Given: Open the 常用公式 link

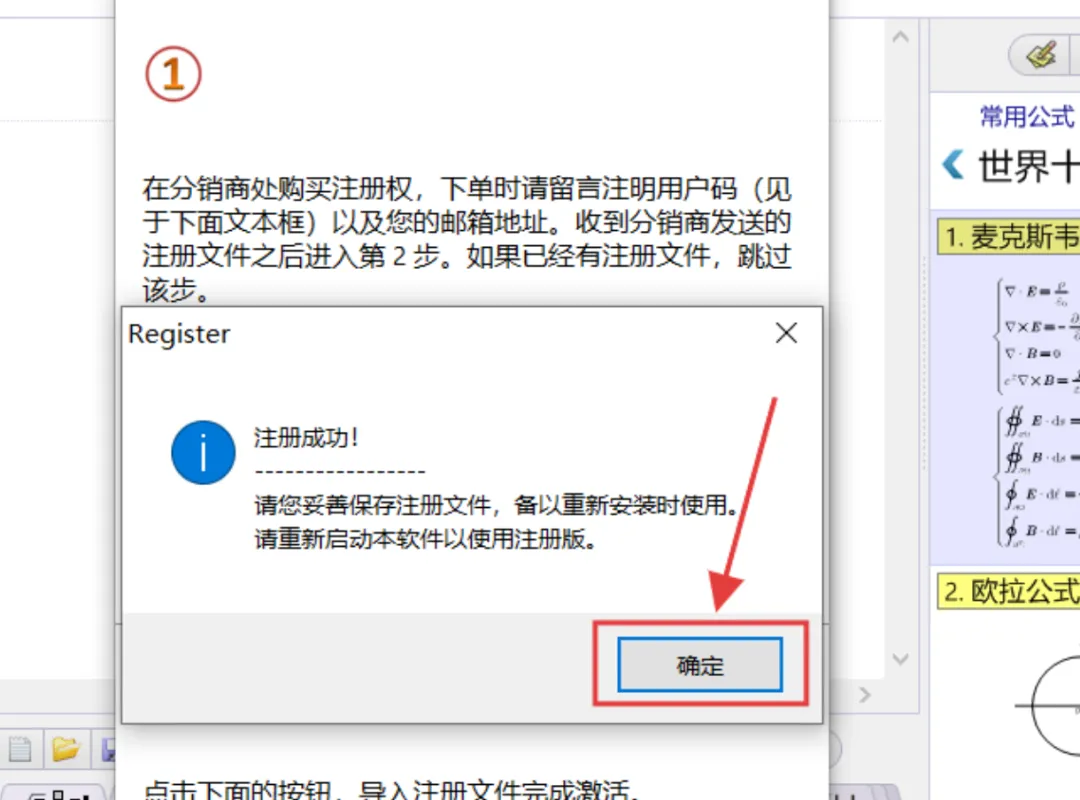Looking at the screenshot, I should tap(1028, 116).
